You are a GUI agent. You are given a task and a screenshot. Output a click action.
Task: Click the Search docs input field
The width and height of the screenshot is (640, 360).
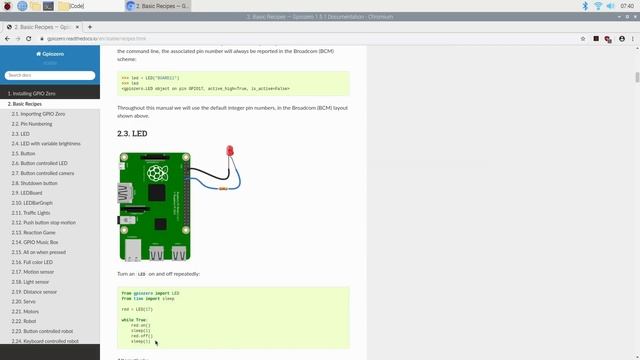point(50,75)
